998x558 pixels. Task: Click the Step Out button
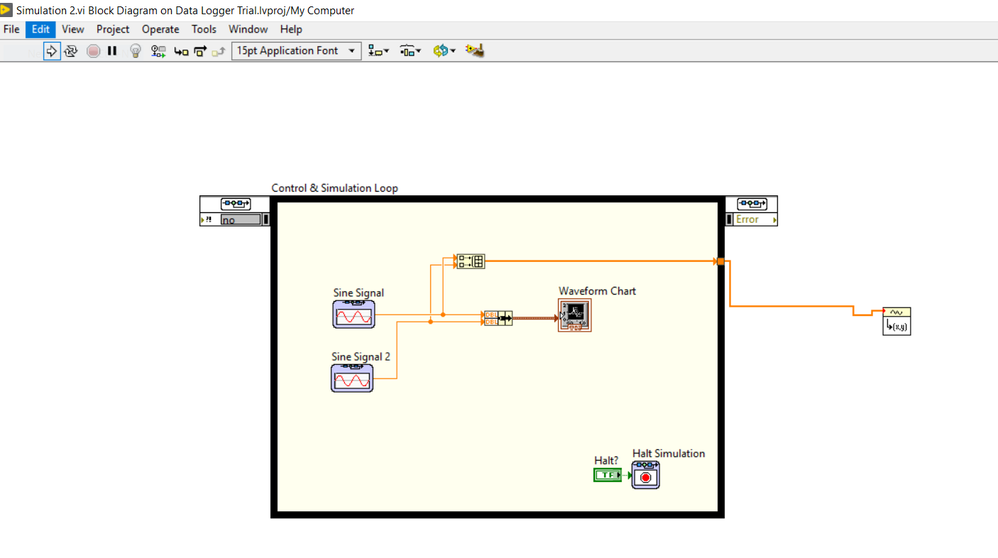[218, 52]
